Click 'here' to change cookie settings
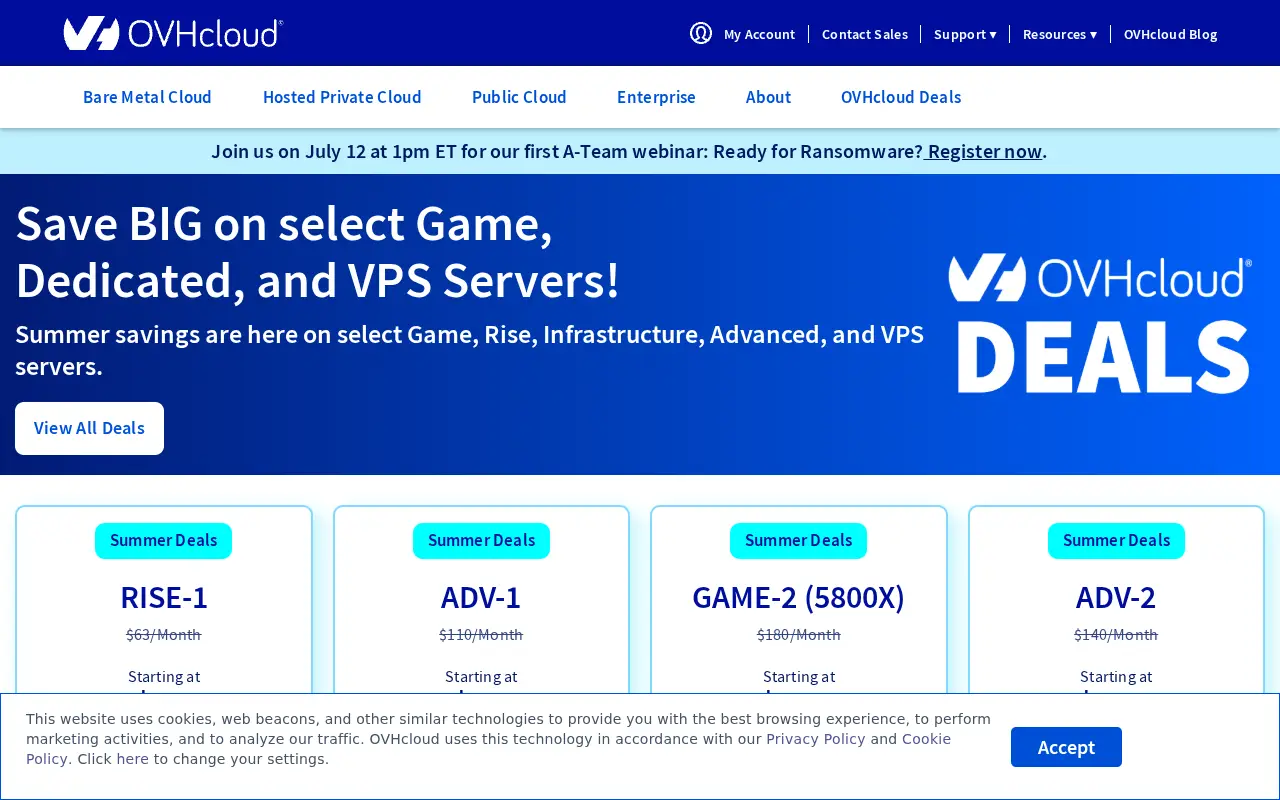The width and height of the screenshot is (1280, 800). (x=133, y=759)
